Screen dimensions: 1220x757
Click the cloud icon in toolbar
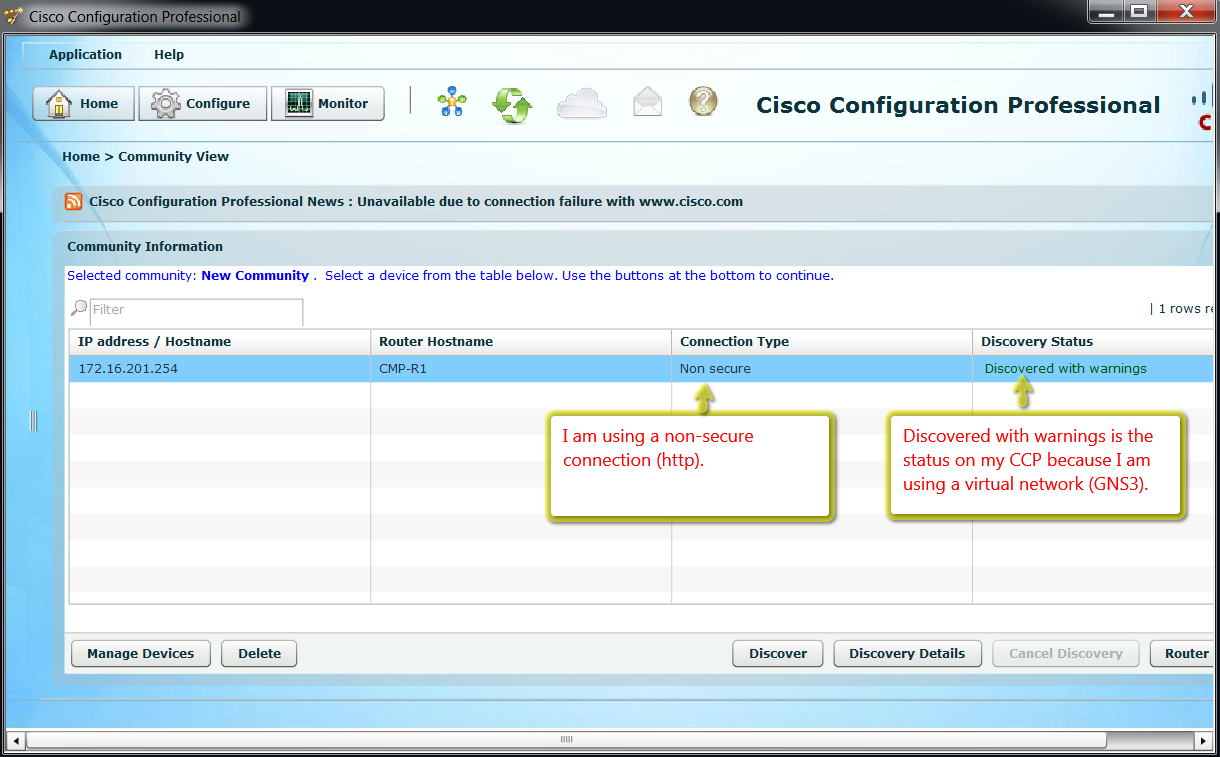point(582,103)
